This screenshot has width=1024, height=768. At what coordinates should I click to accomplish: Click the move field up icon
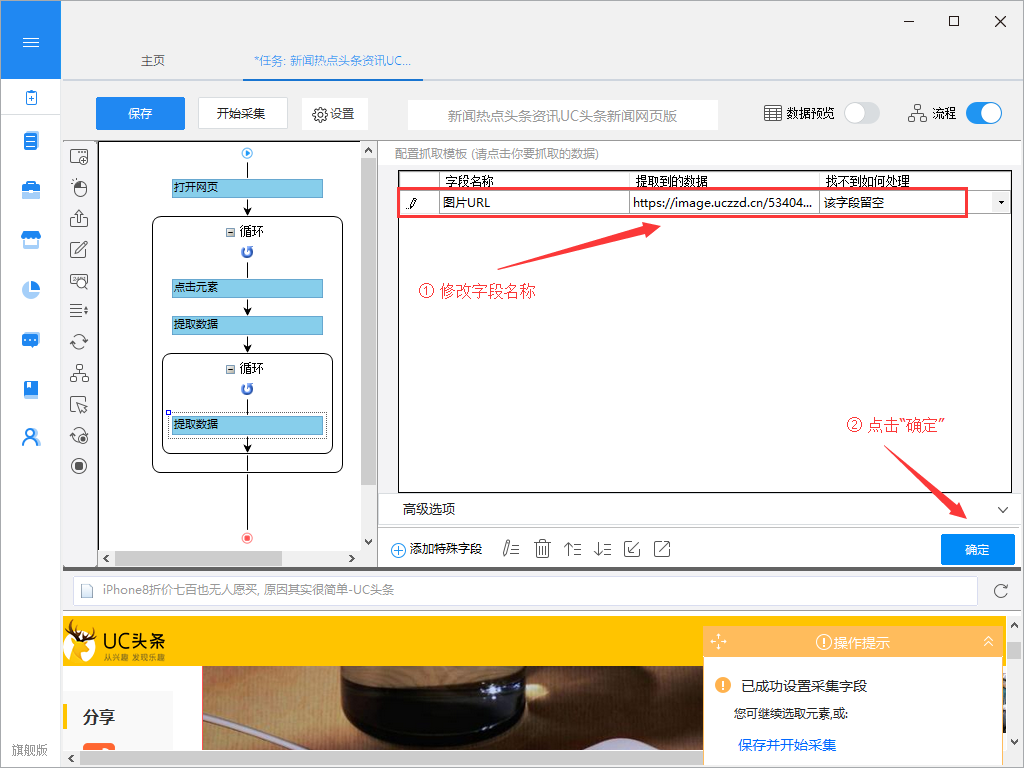(x=572, y=548)
